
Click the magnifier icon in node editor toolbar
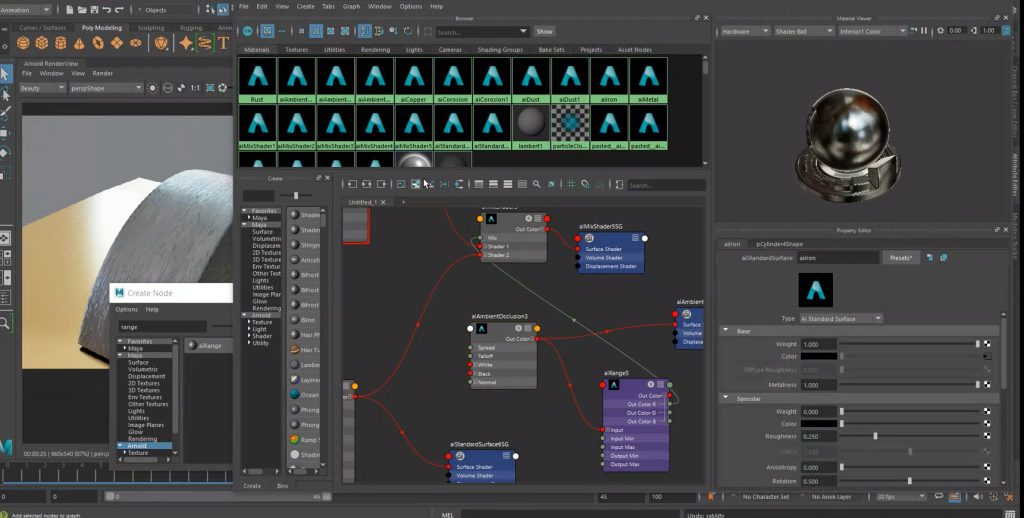(536, 185)
